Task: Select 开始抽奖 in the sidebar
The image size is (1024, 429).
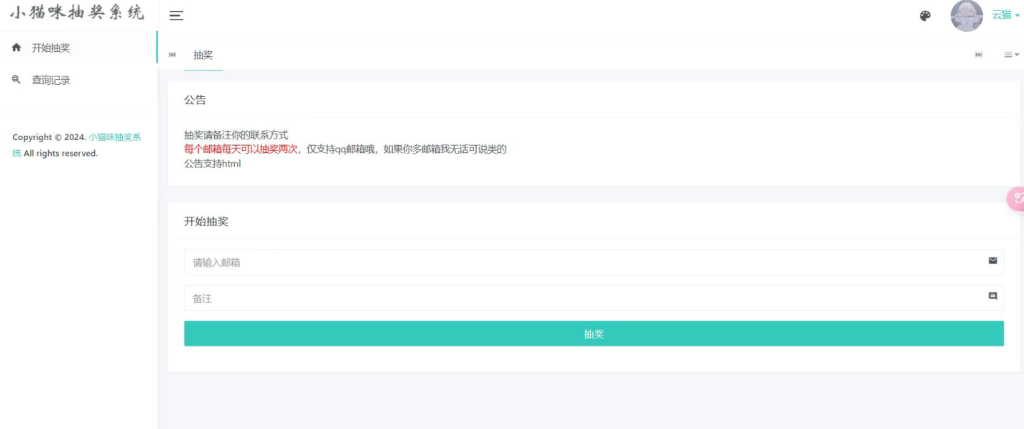Action: point(78,48)
